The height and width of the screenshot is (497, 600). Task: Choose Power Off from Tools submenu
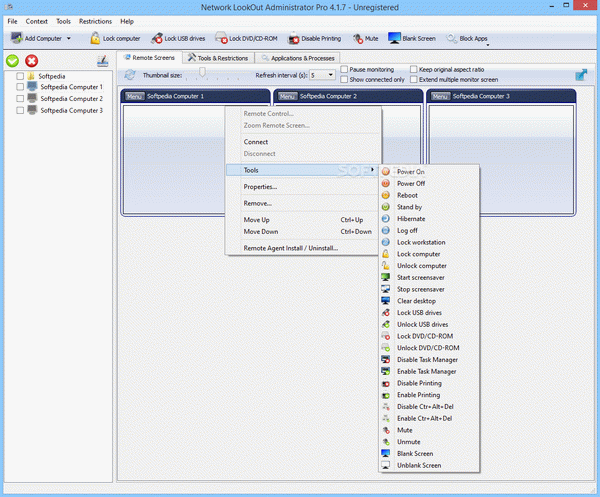pos(429,184)
